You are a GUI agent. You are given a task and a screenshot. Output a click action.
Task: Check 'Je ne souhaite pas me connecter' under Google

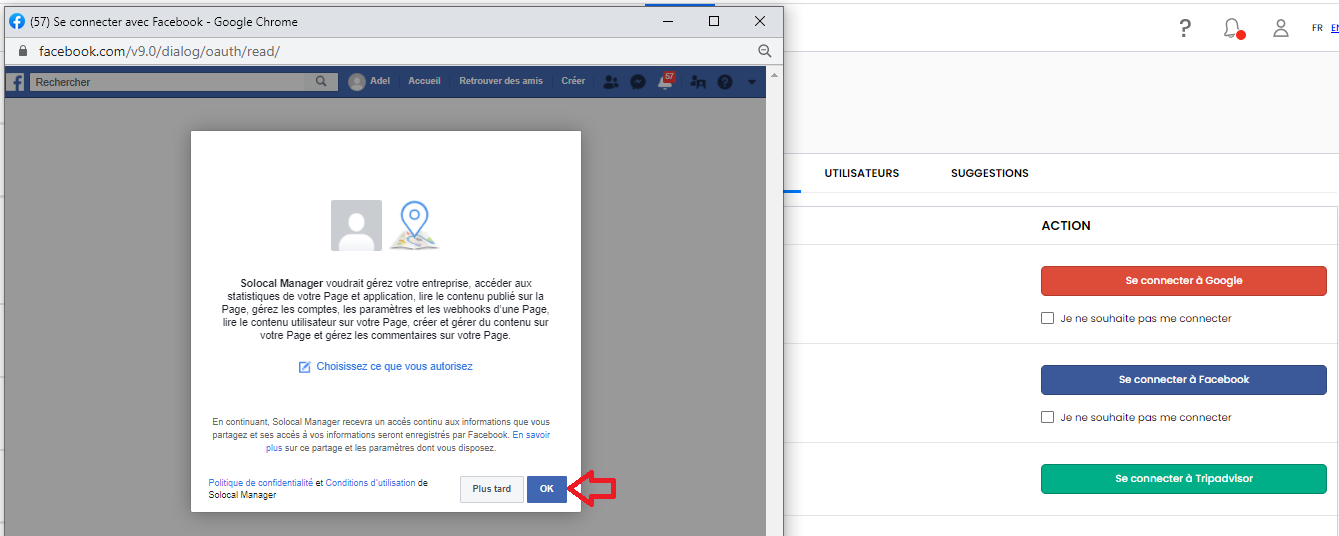coord(1048,318)
